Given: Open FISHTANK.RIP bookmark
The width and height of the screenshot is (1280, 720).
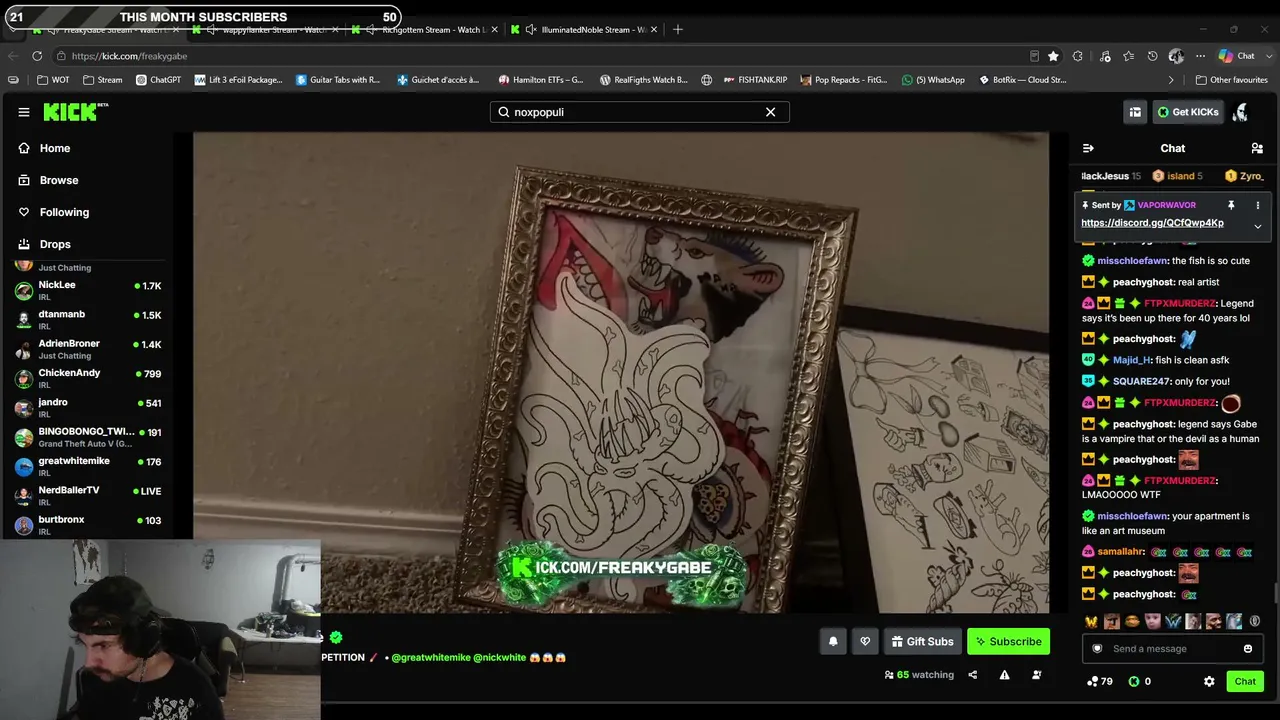Looking at the screenshot, I should [x=755, y=80].
